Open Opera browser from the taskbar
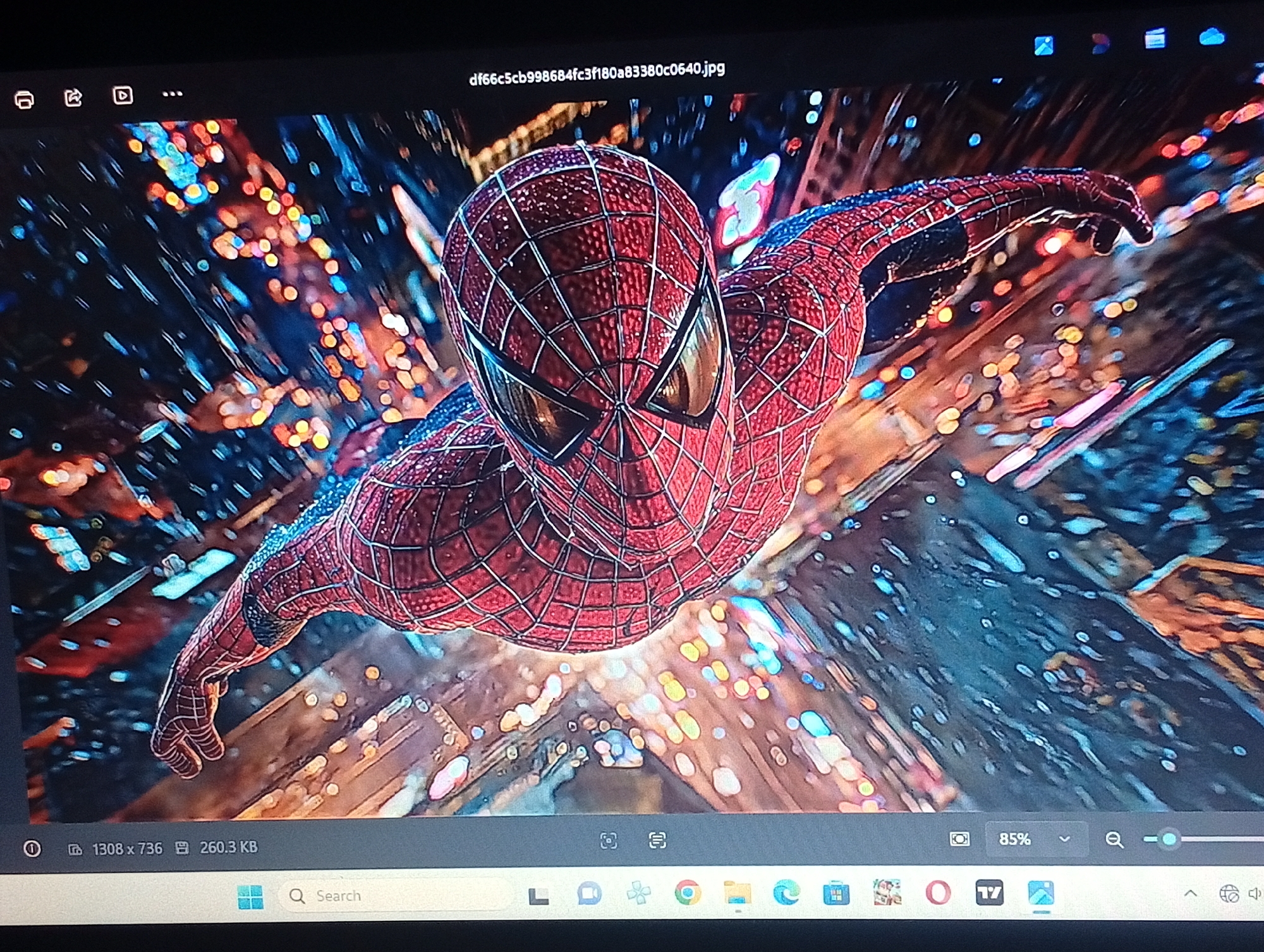This screenshot has width=1264, height=952. [938, 893]
